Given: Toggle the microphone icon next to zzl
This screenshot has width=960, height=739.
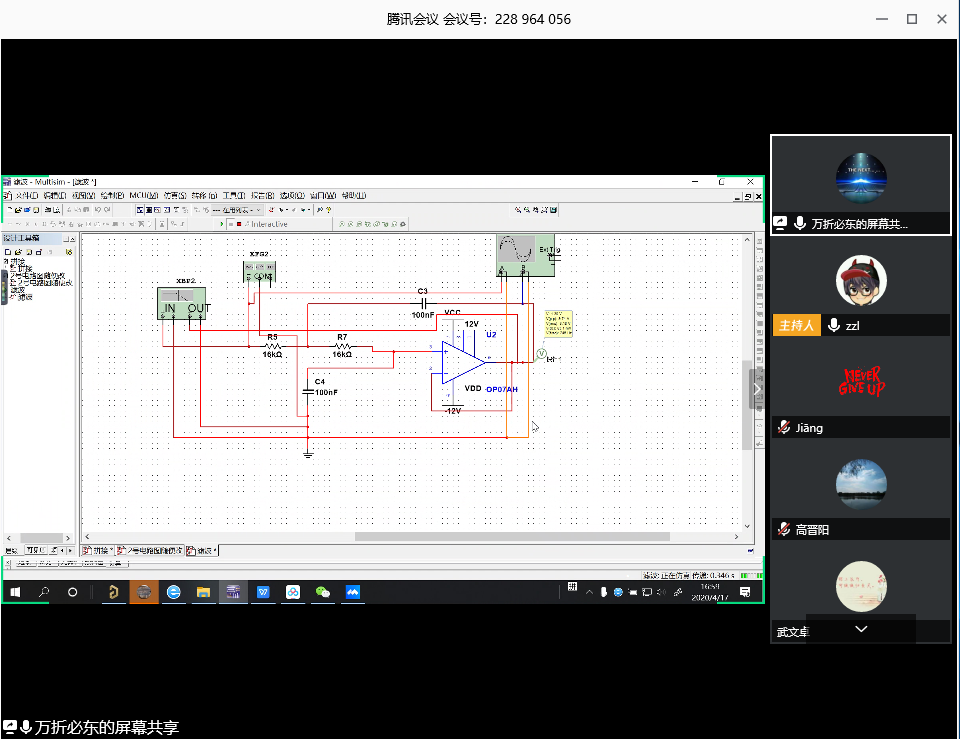Looking at the screenshot, I should click(833, 326).
